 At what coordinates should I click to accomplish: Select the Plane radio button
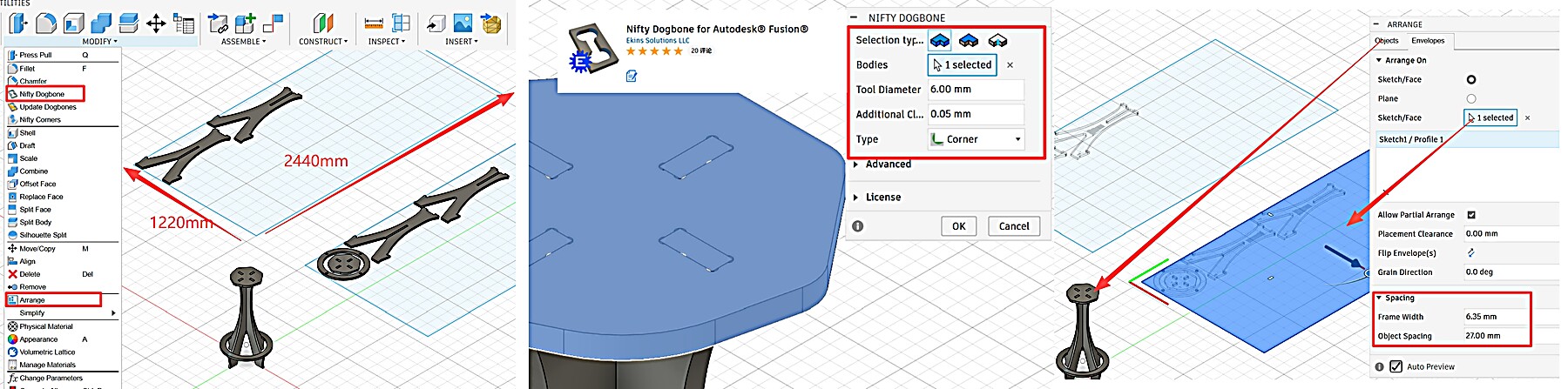pos(1471,98)
